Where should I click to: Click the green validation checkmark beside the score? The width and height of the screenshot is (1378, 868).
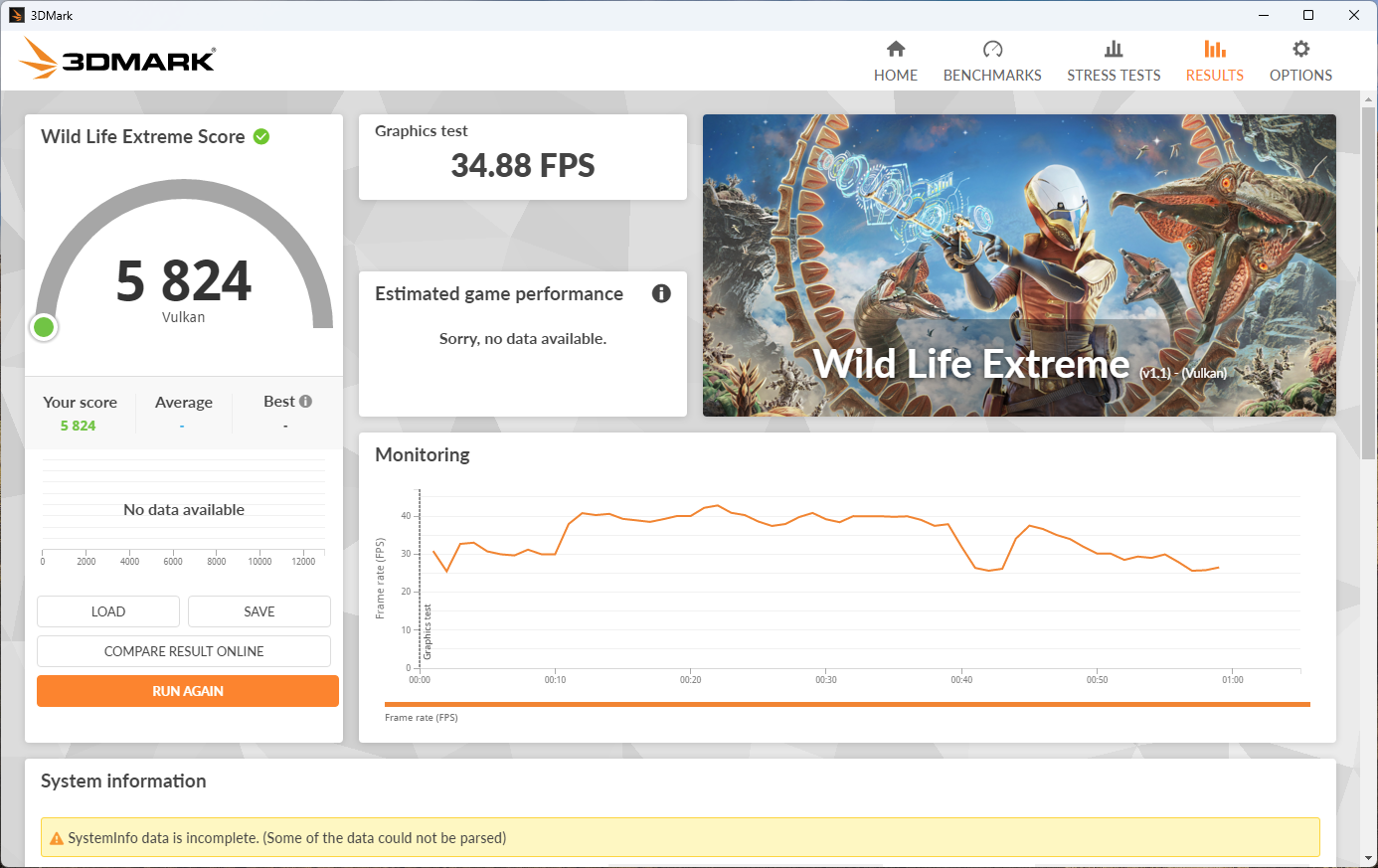[x=261, y=136]
